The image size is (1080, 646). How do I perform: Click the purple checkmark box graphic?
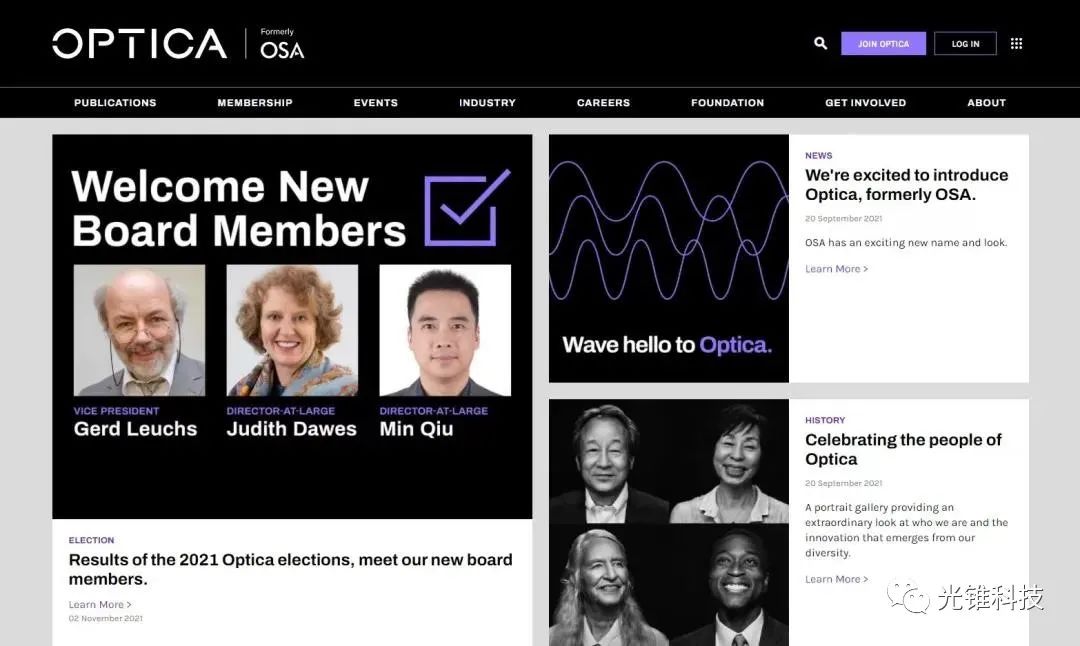(467, 208)
